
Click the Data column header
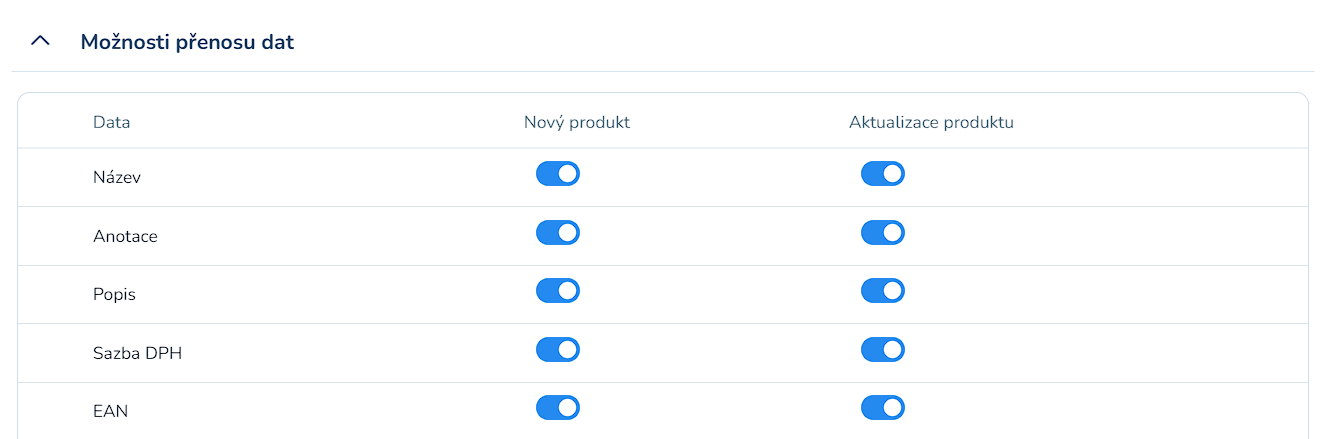point(112,122)
